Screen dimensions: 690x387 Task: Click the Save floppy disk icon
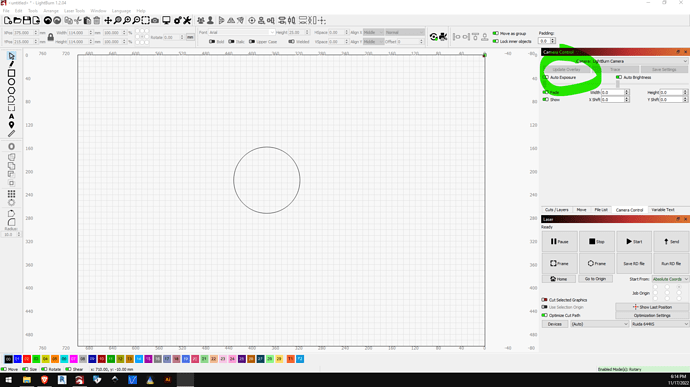click(x=26, y=21)
